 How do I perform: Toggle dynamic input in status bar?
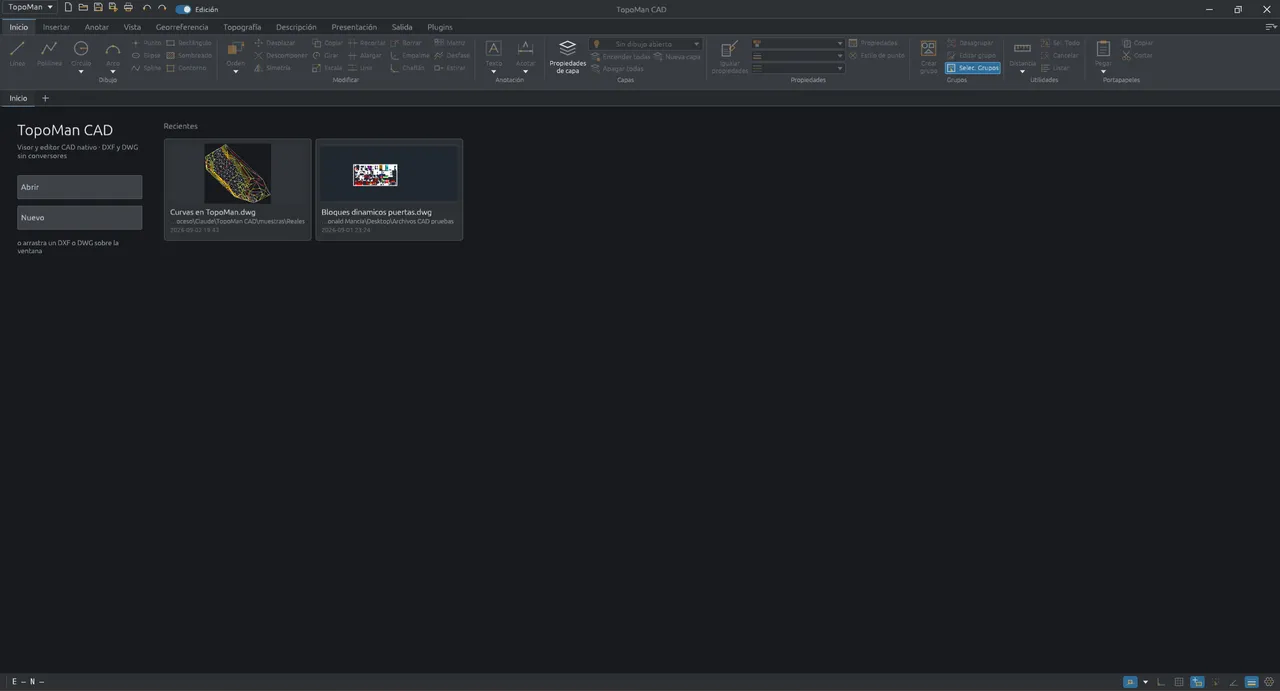pos(1197,682)
